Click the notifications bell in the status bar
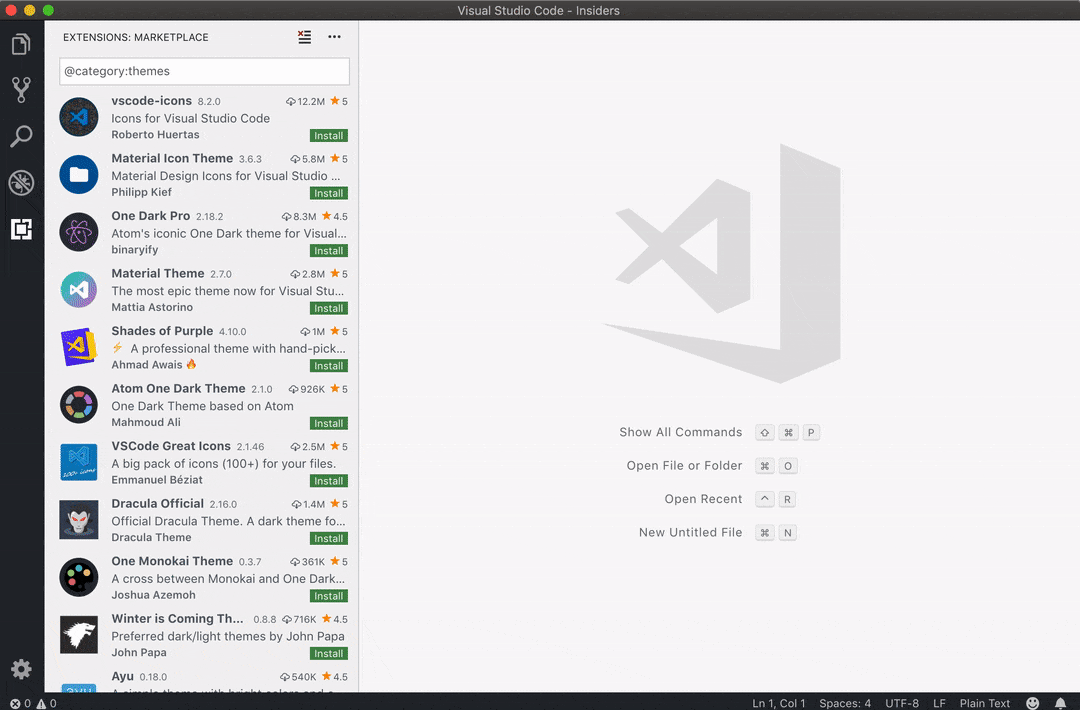Image resolution: width=1080 pixels, height=710 pixels. click(x=1062, y=702)
